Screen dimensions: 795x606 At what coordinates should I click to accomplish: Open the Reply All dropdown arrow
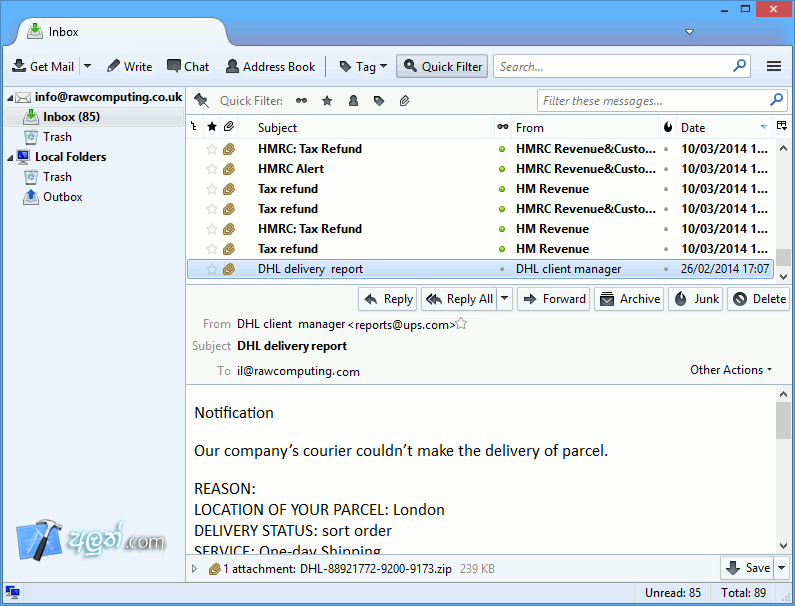[504, 299]
